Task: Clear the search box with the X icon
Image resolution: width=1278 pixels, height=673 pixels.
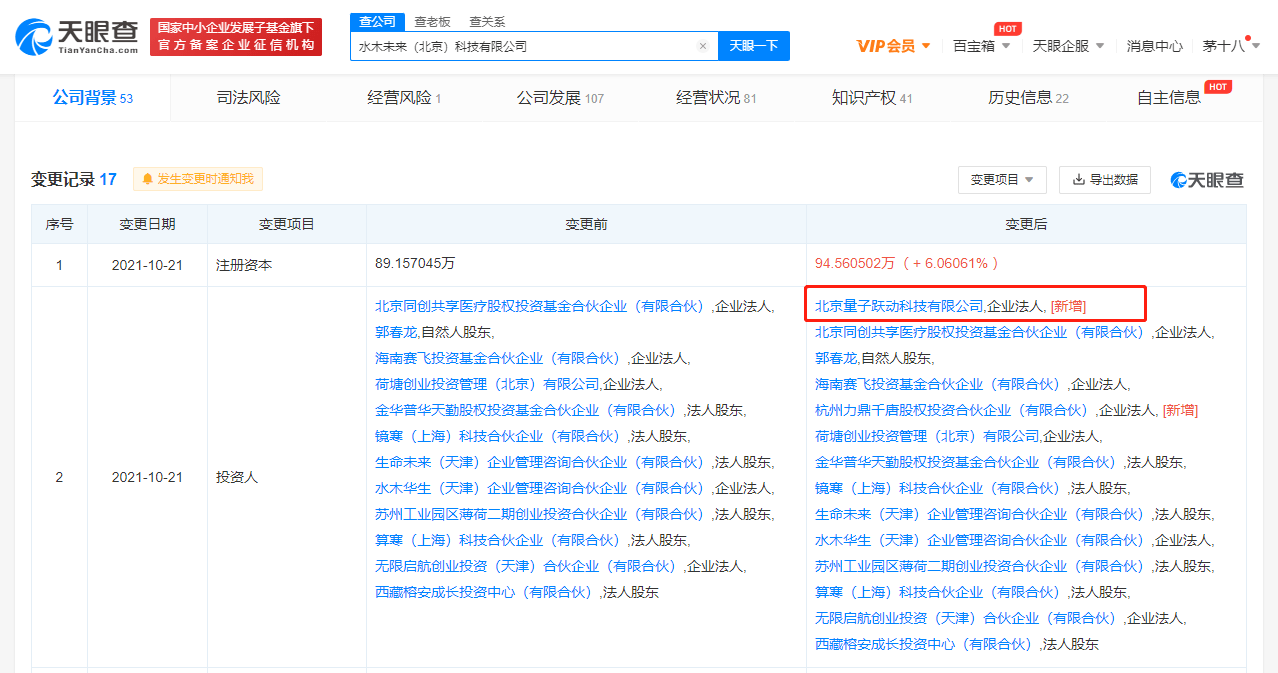Action: pyautogui.click(x=703, y=46)
